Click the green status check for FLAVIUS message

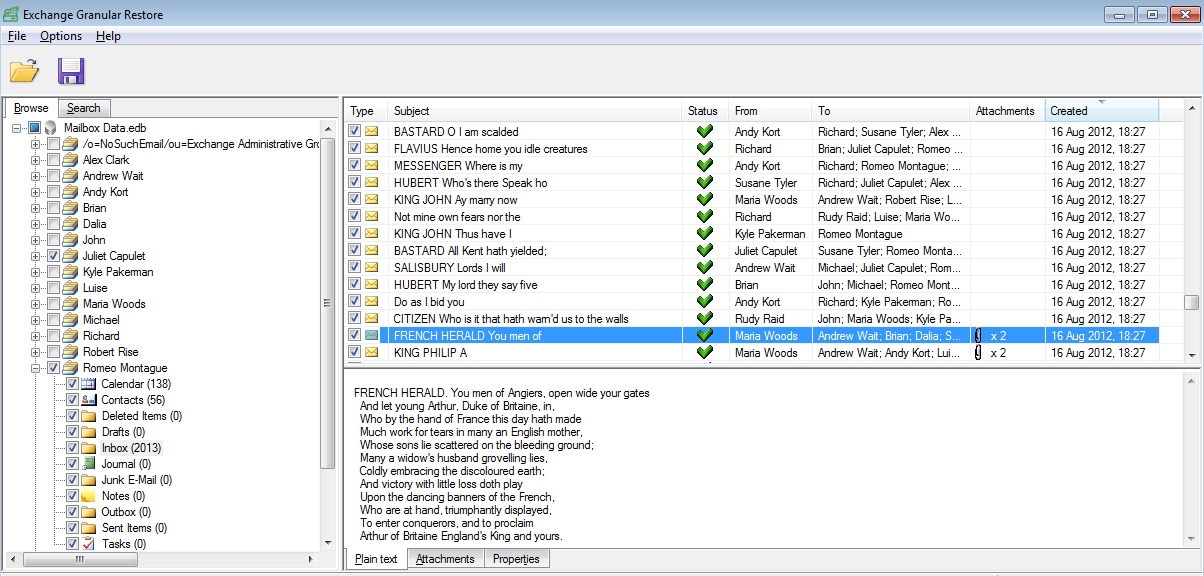[x=704, y=149]
